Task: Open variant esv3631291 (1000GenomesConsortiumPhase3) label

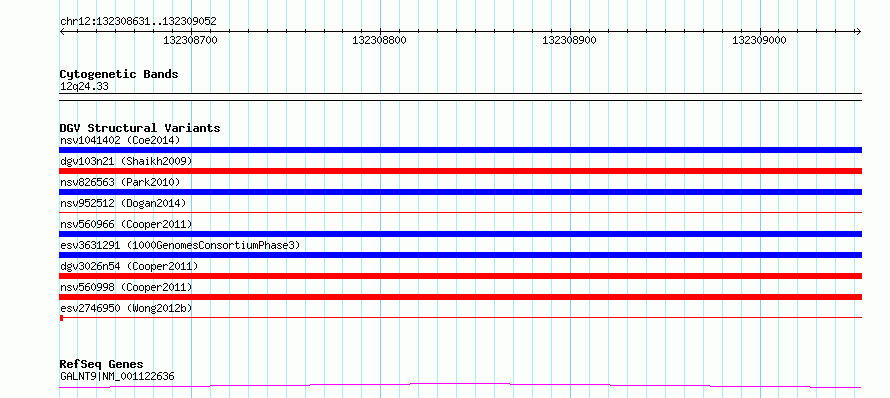Action: tap(180, 245)
